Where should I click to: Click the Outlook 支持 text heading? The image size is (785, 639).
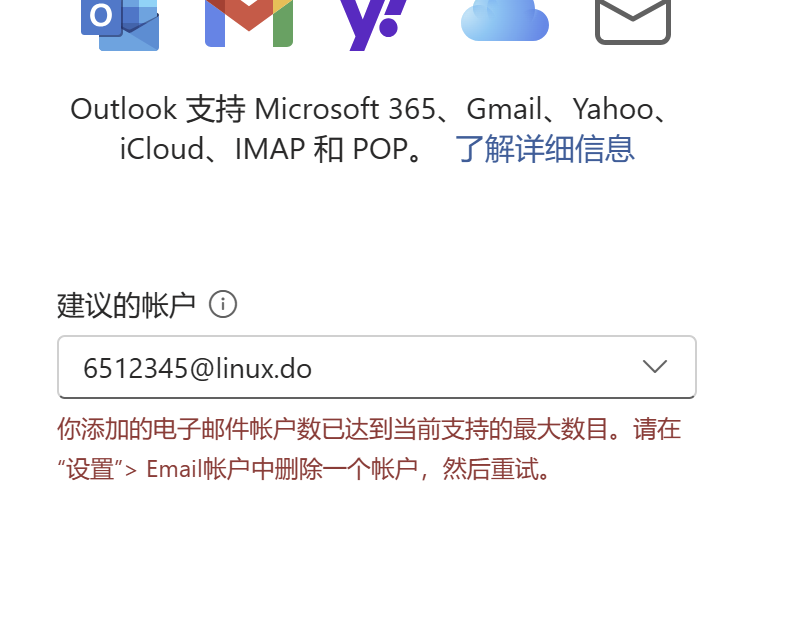(x=158, y=109)
